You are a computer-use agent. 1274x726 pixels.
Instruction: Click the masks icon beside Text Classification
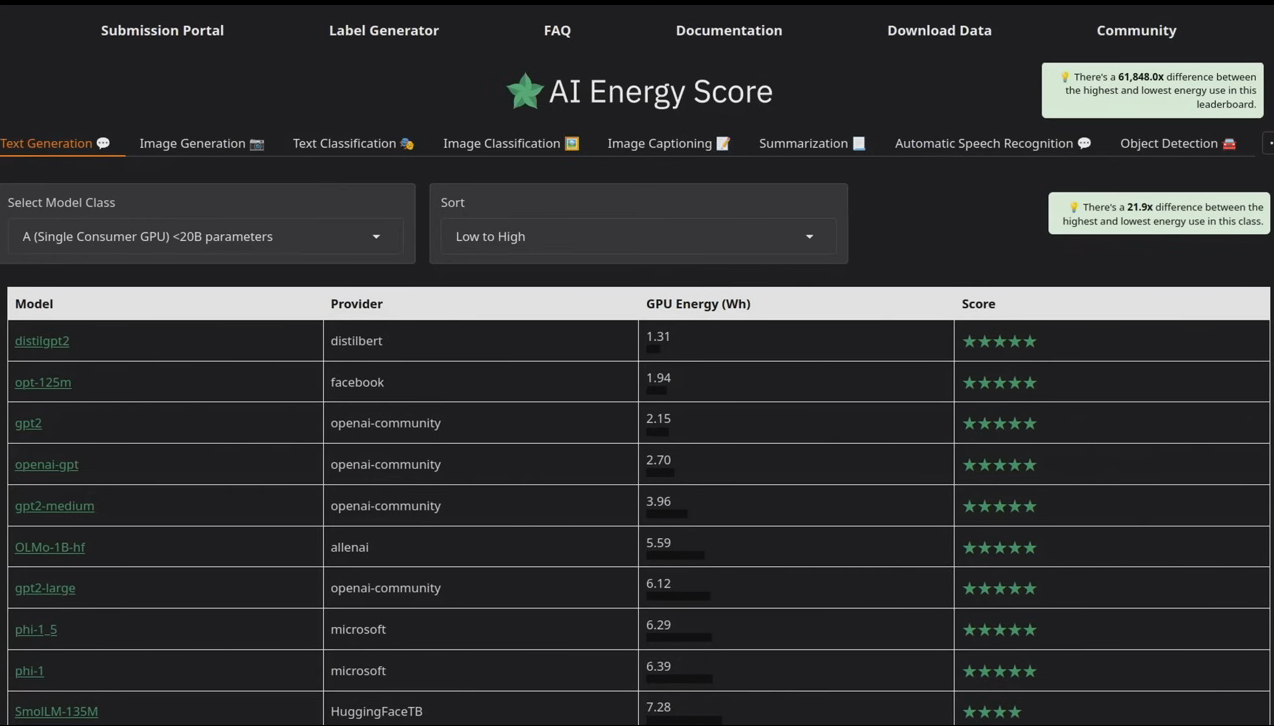(x=407, y=144)
